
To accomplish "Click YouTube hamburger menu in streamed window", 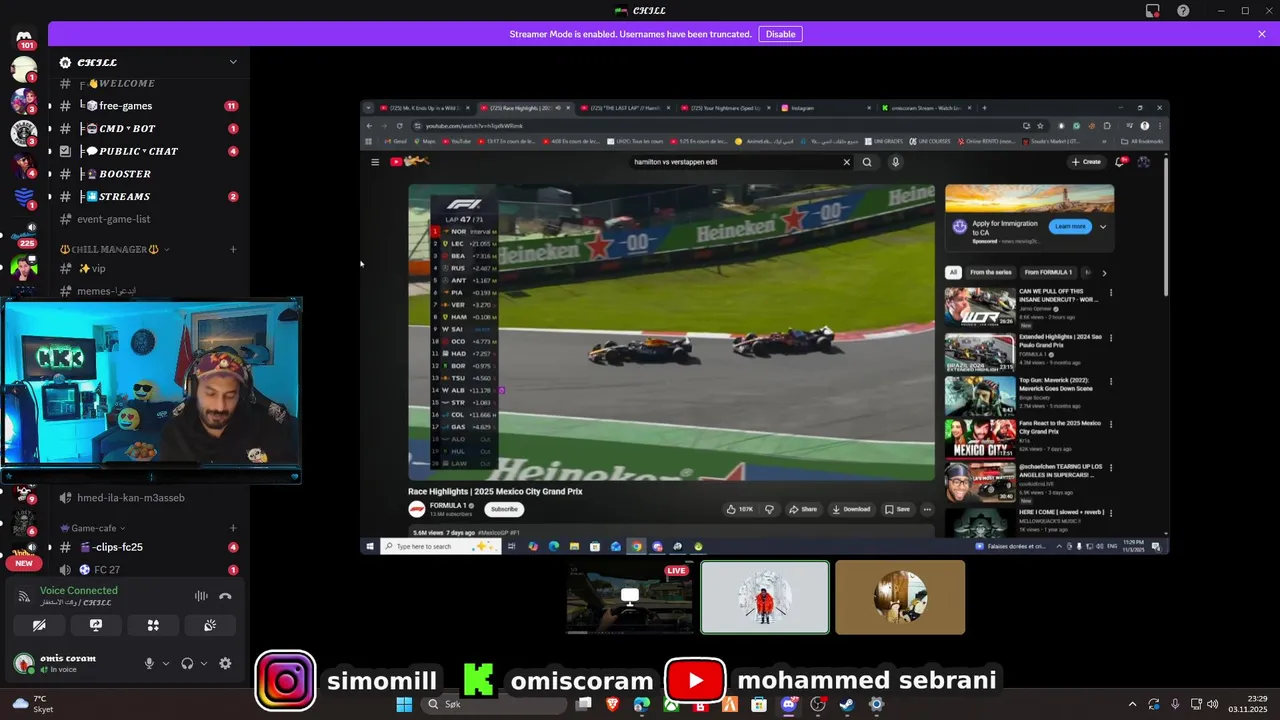I will (x=375, y=162).
